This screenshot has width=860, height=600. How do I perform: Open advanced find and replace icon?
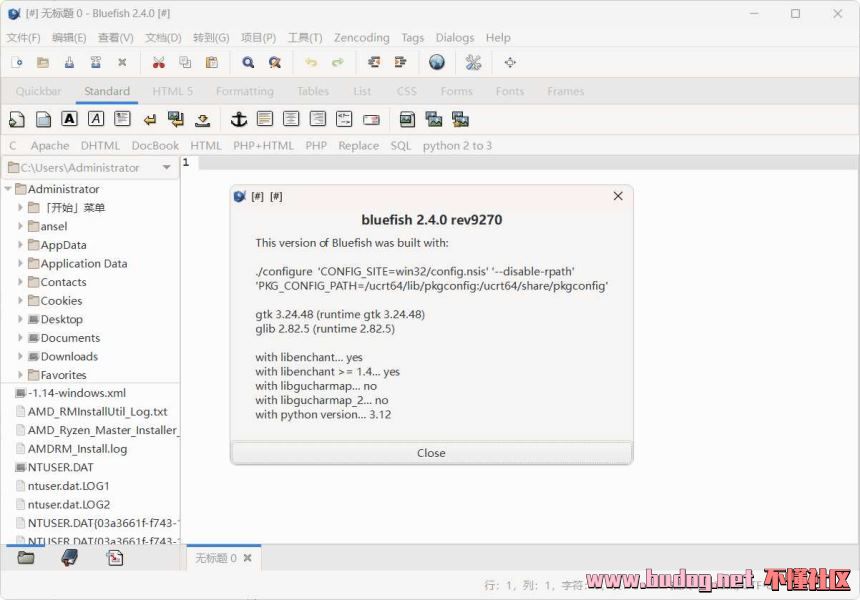point(275,63)
